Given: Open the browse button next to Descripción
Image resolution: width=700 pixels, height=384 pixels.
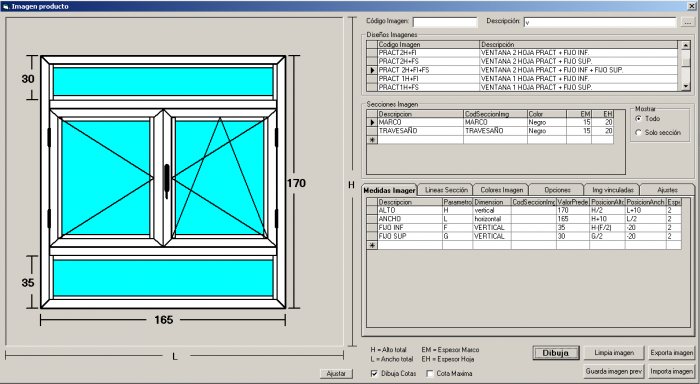Looking at the screenshot, I should click(687, 22).
